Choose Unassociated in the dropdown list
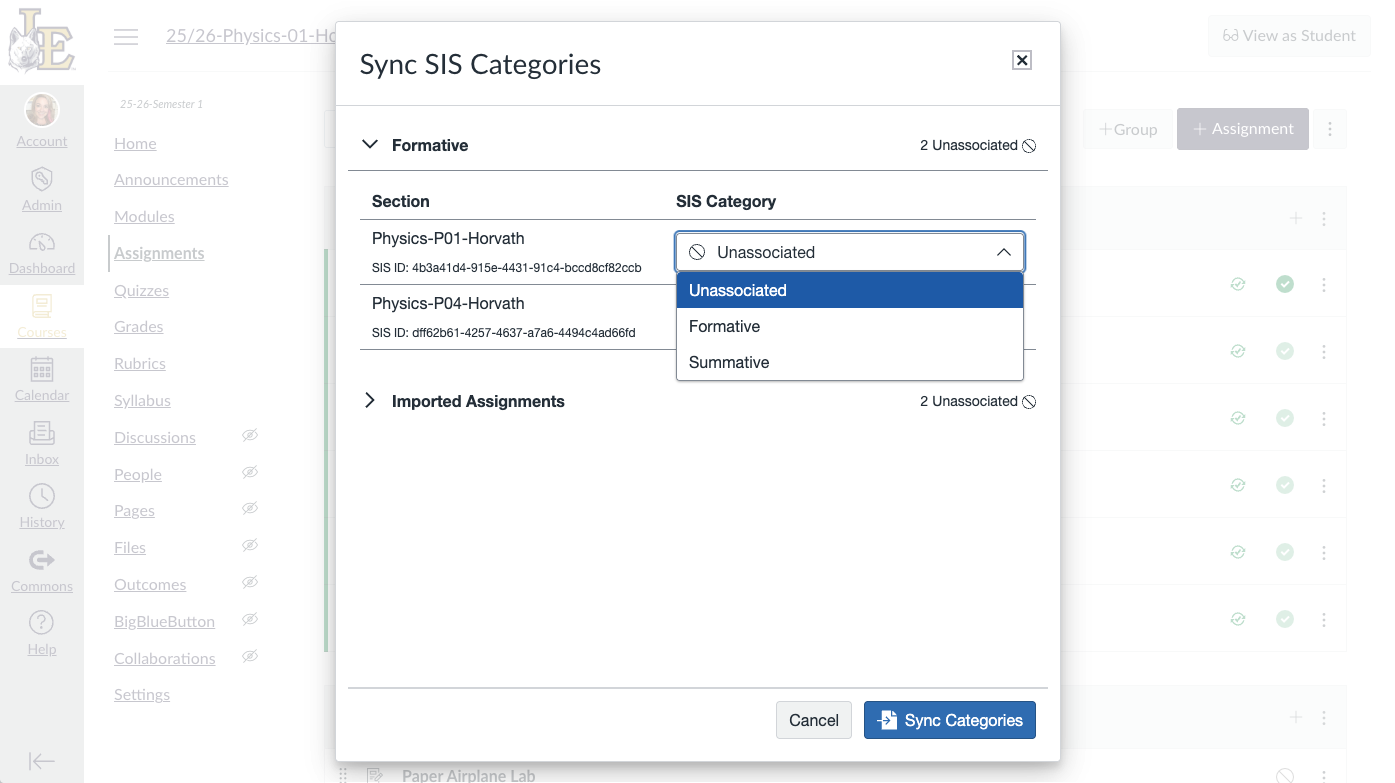The width and height of the screenshot is (1395, 783). 850,290
